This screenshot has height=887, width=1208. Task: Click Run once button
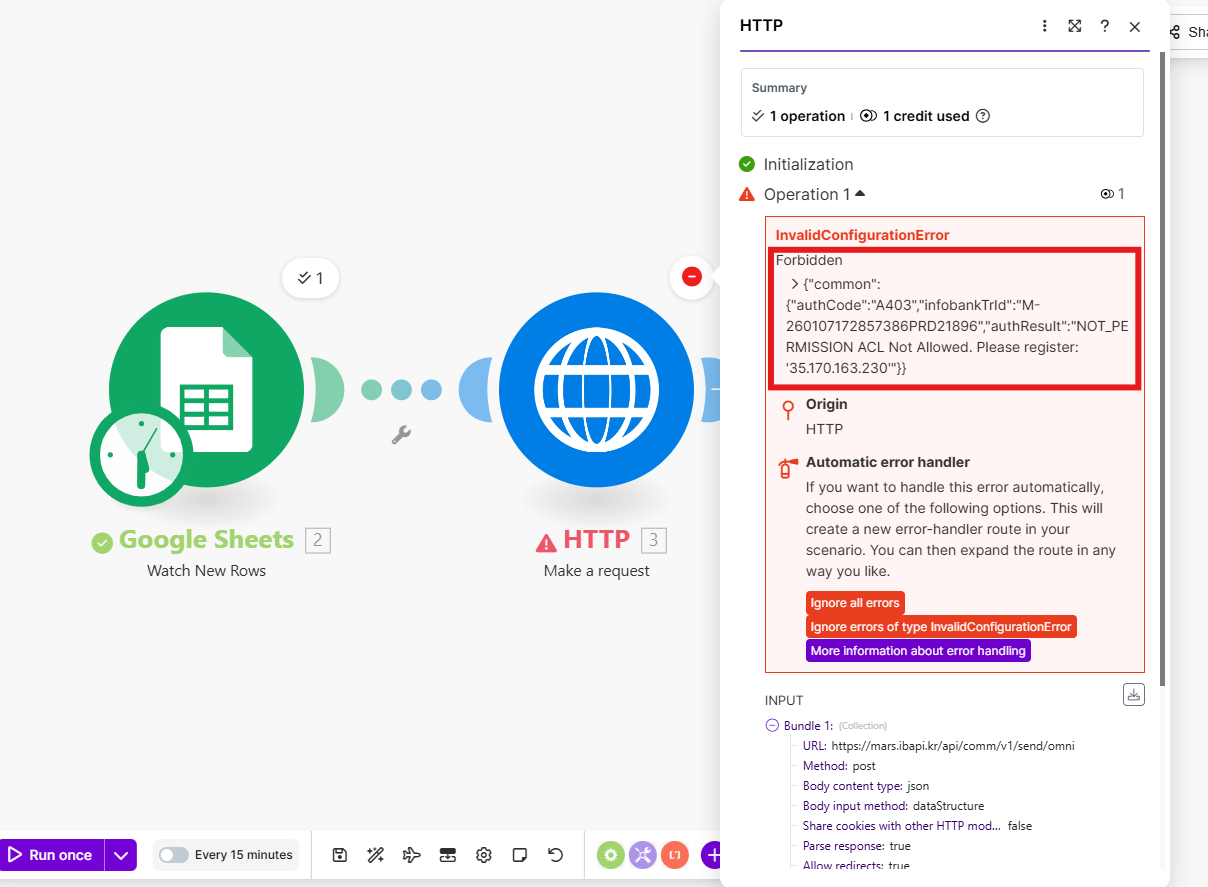pos(52,855)
